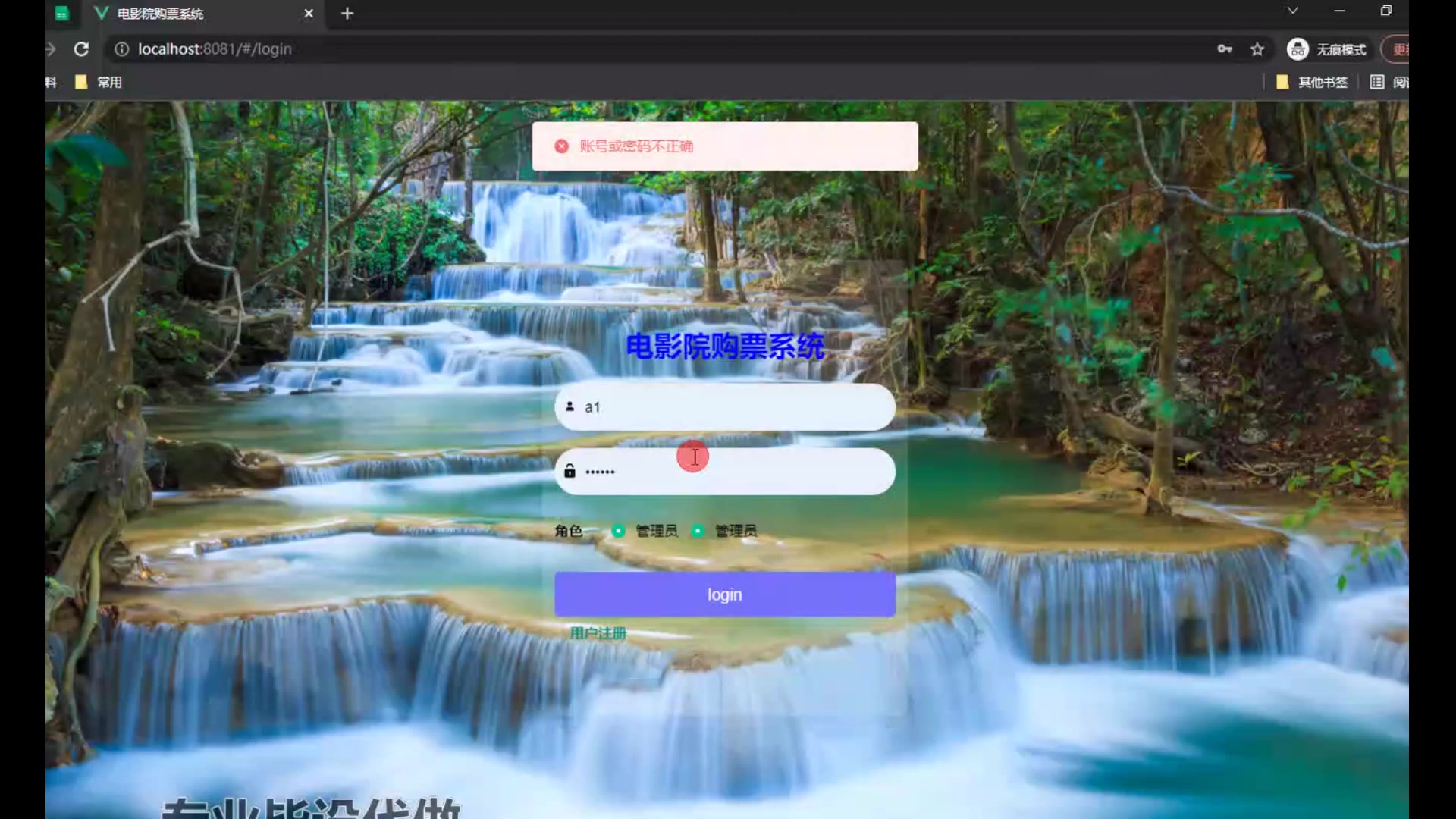Screen dimensions: 1456x819
Task: Close the 电影院购票系统 tab
Action: point(309,14)
